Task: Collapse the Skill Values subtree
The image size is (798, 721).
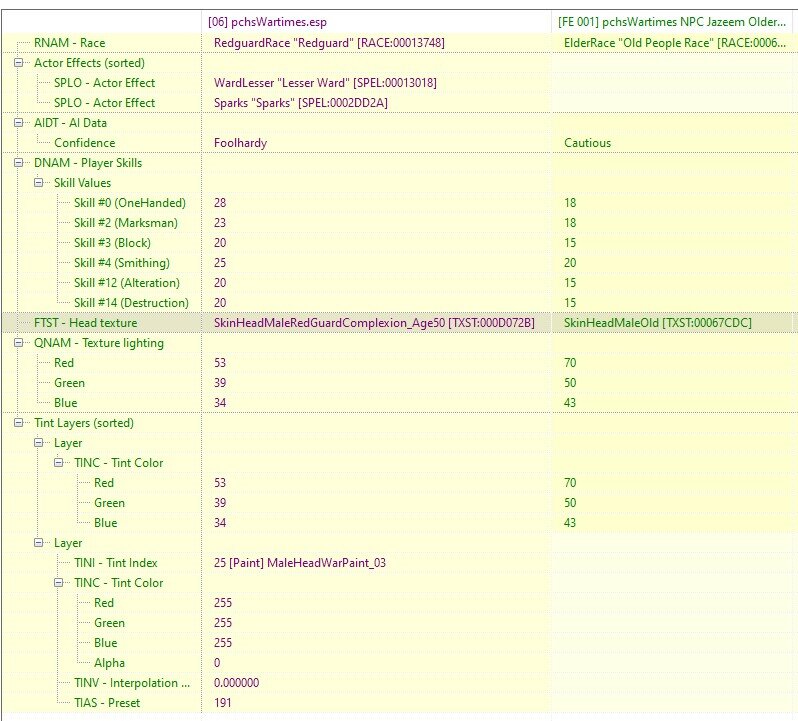Action: click(x=38, y=183)
